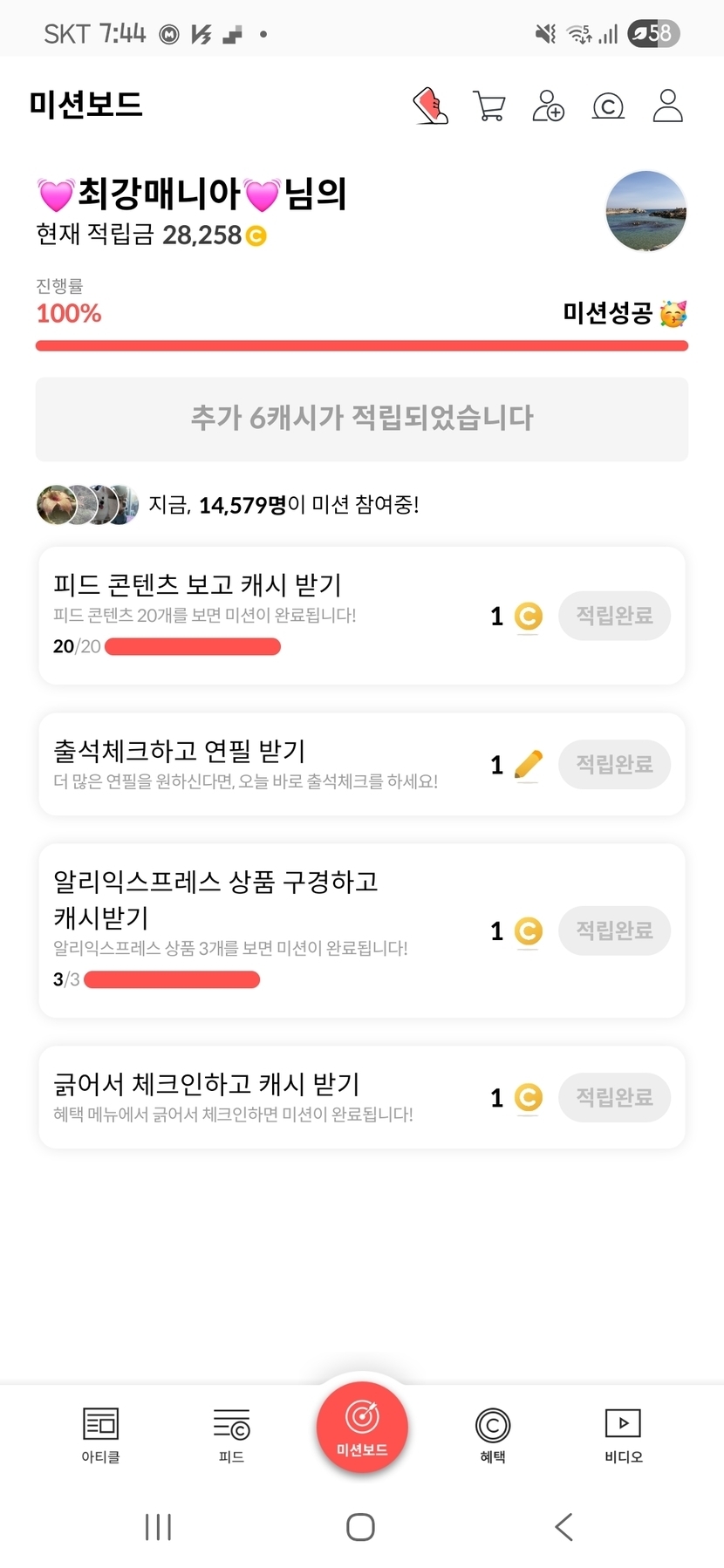
Task: Tap the center 미션보드 button
Action: (x=362, y=1427)
